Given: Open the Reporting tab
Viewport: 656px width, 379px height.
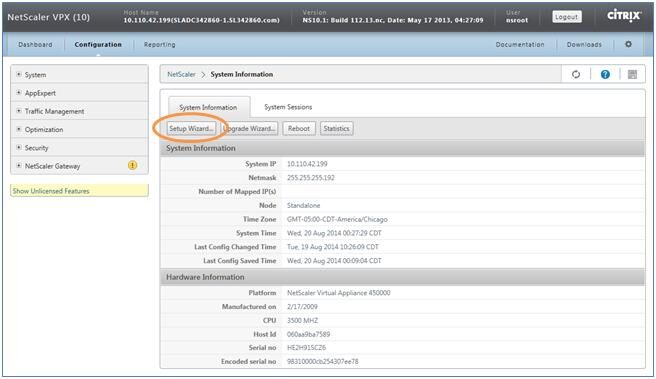Looking at the screenshot, I should [159, 44].
